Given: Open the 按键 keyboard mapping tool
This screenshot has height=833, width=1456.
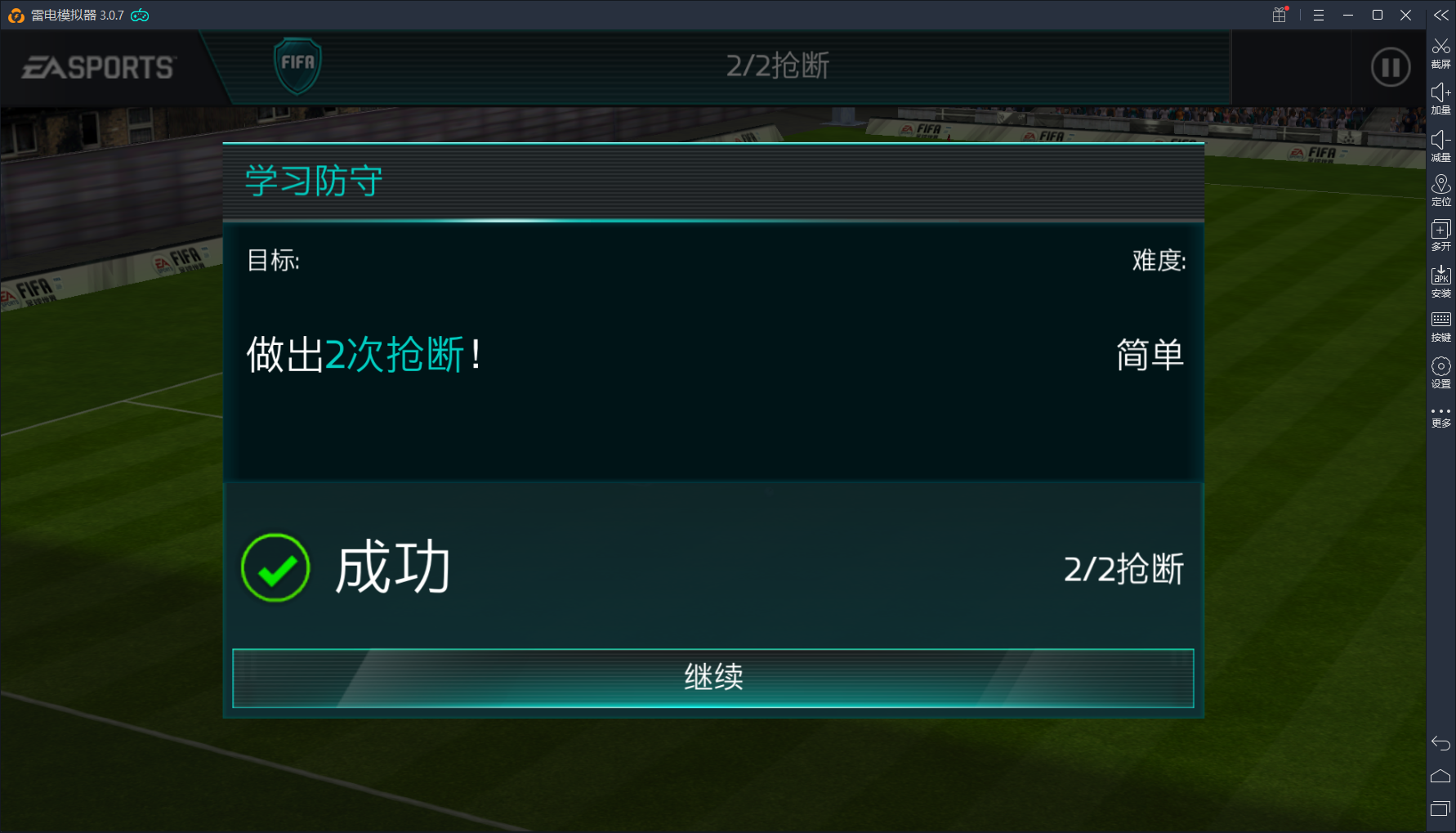Looking at the screenshot, I should [1440, 327].
